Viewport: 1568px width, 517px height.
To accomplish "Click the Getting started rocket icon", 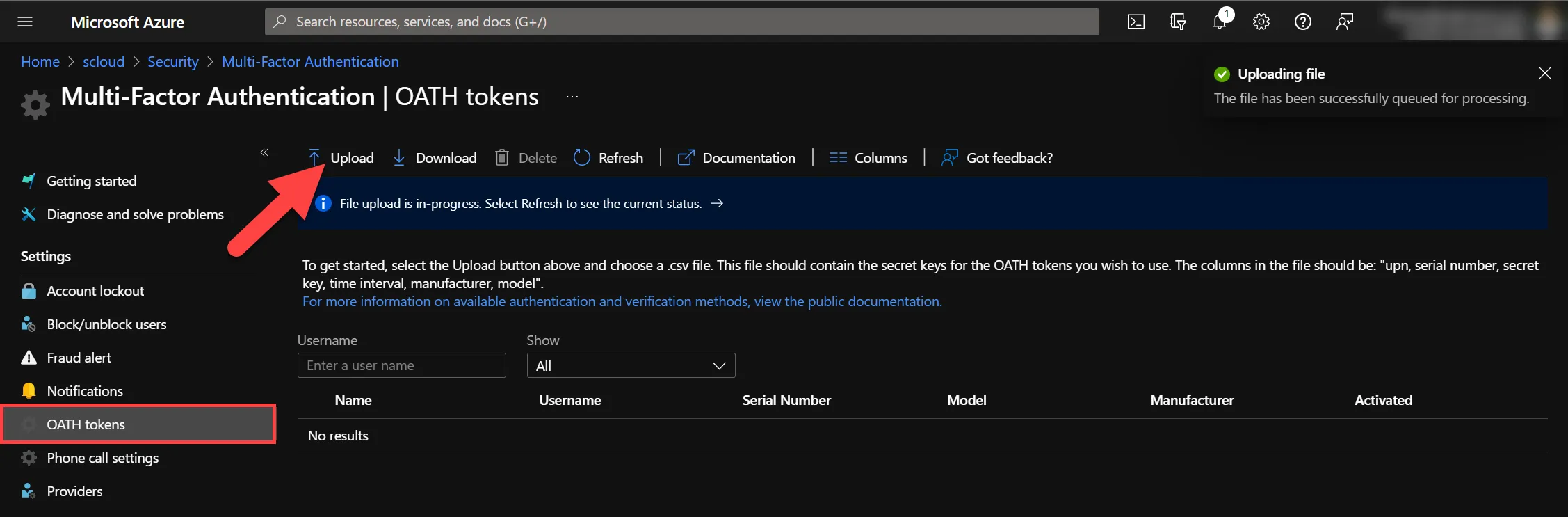I will [x=29, y=181].
